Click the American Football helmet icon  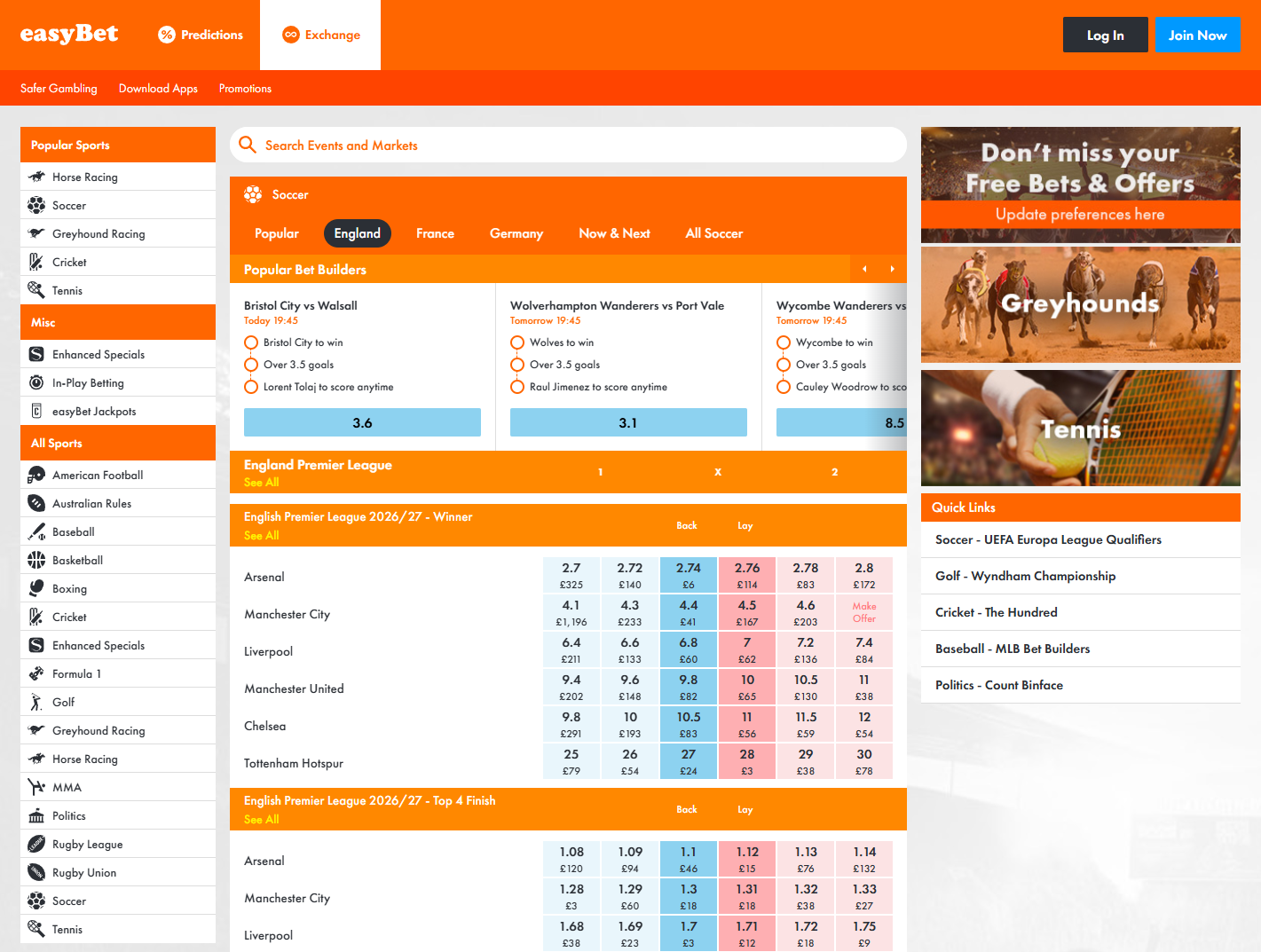(36, 475)
